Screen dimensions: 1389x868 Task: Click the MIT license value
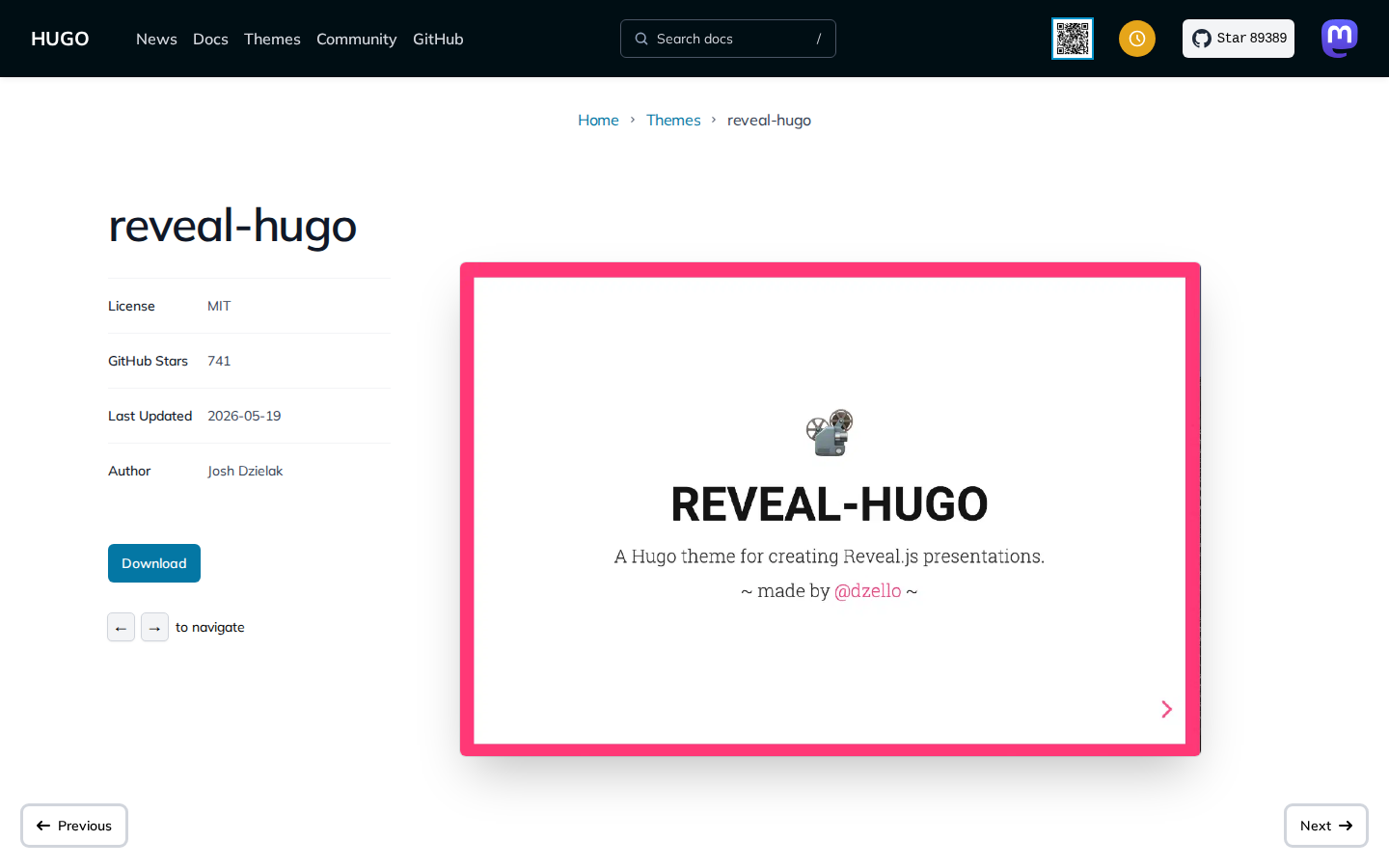click(219, 306)
